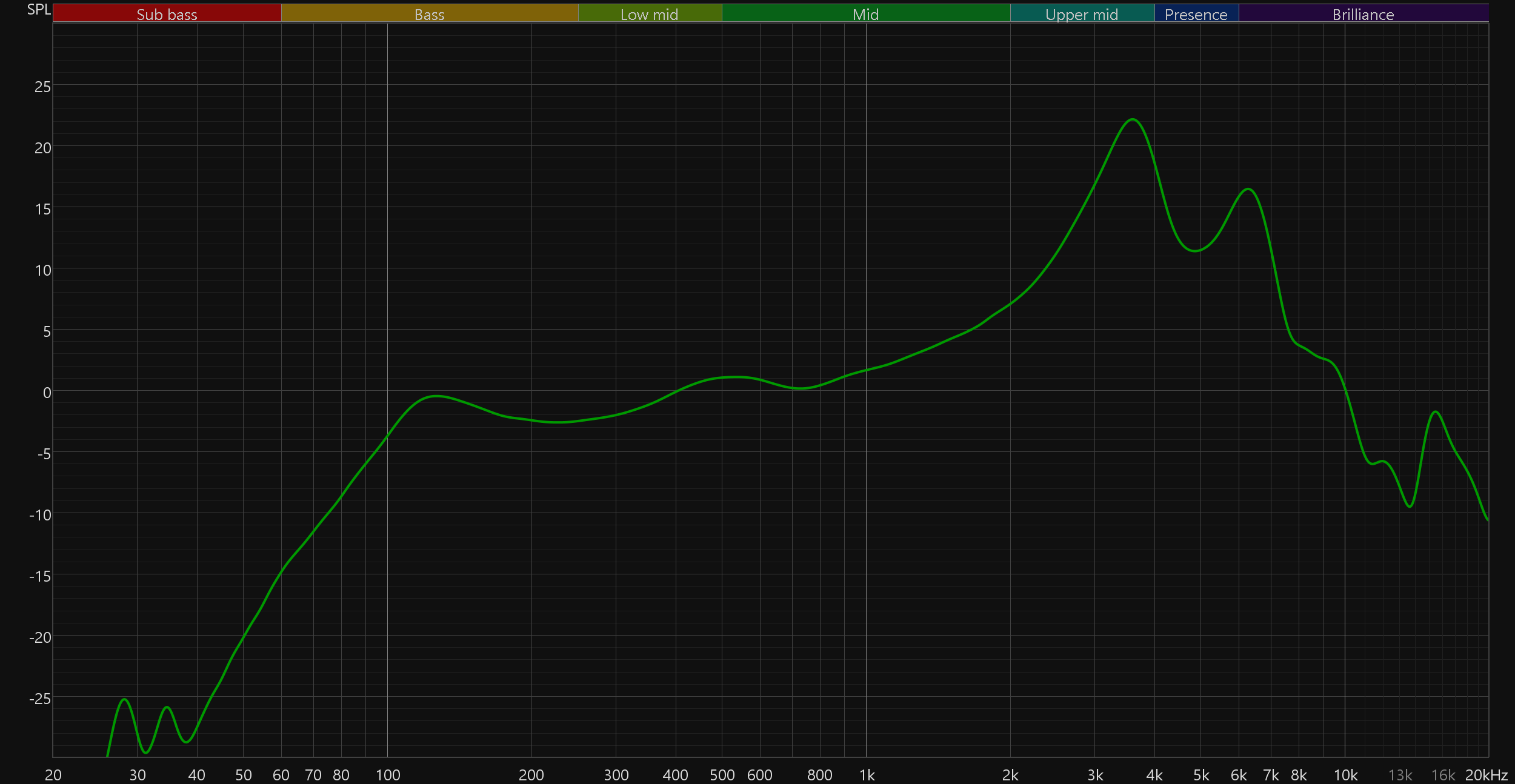Click the second curve peak near 6k

point(1248,190)
